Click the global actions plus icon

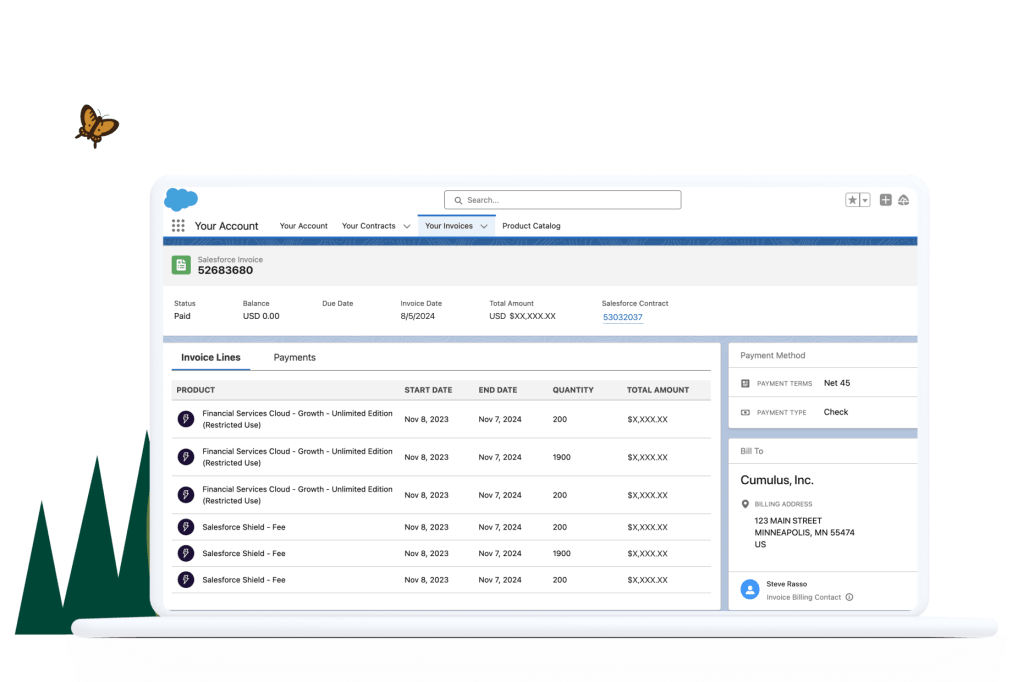point(885,200)
